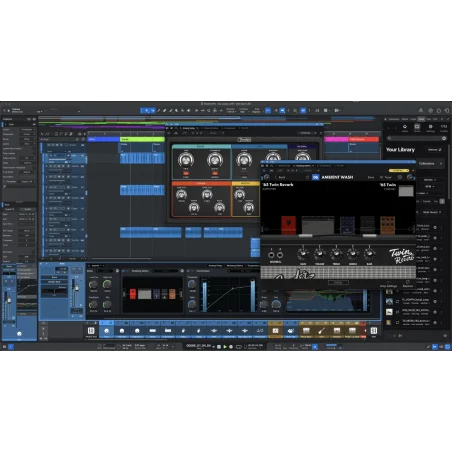Click the first knob in Analog Delay teal section
The width and height of the screenshot is (452, 452).
pos(186,160)
